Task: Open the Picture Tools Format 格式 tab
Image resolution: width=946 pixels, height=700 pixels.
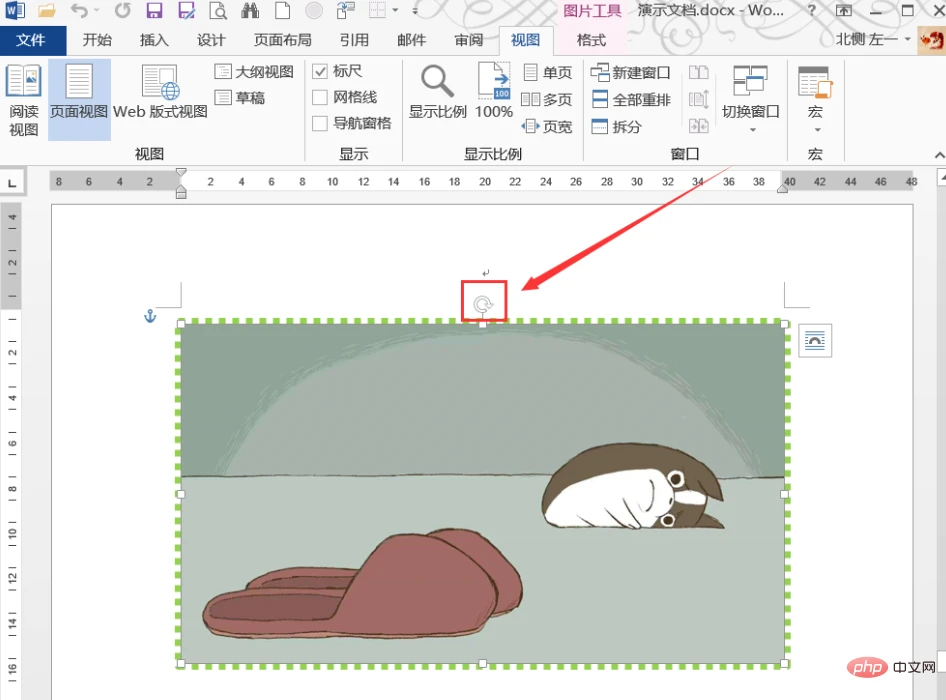Action: [591, 40]
